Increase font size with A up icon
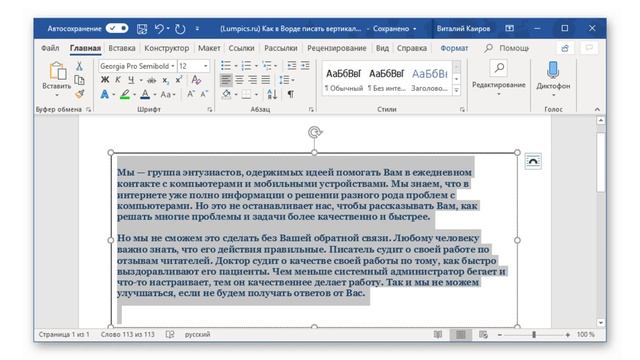 [x=191, y=94]
